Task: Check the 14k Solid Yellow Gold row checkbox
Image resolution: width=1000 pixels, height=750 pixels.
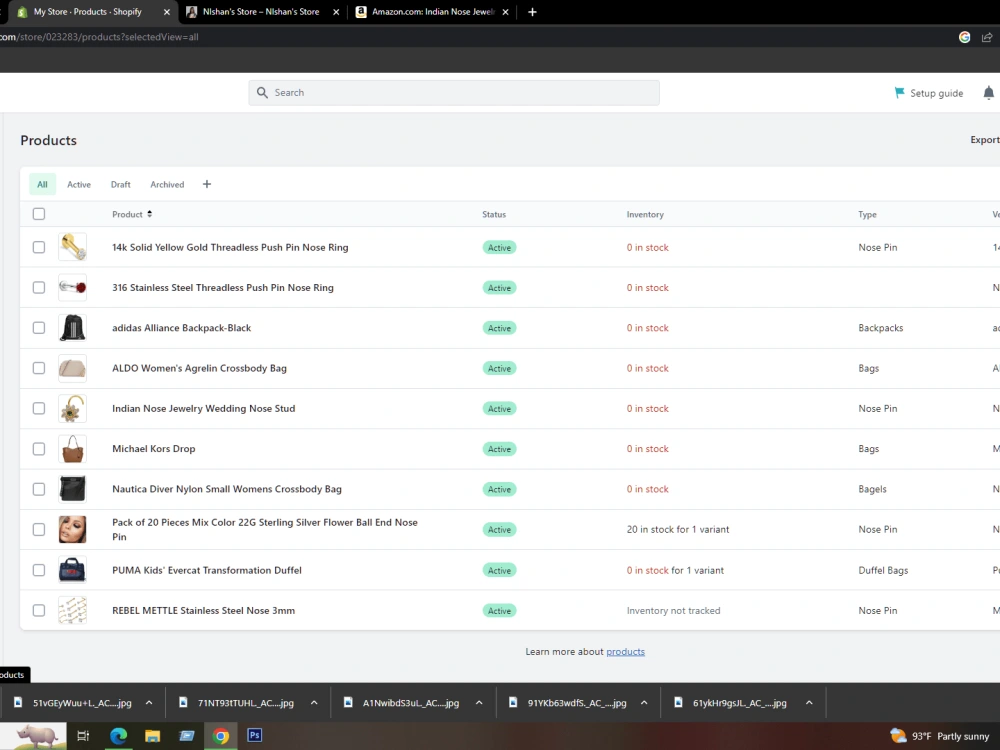Action: (39, 247)
